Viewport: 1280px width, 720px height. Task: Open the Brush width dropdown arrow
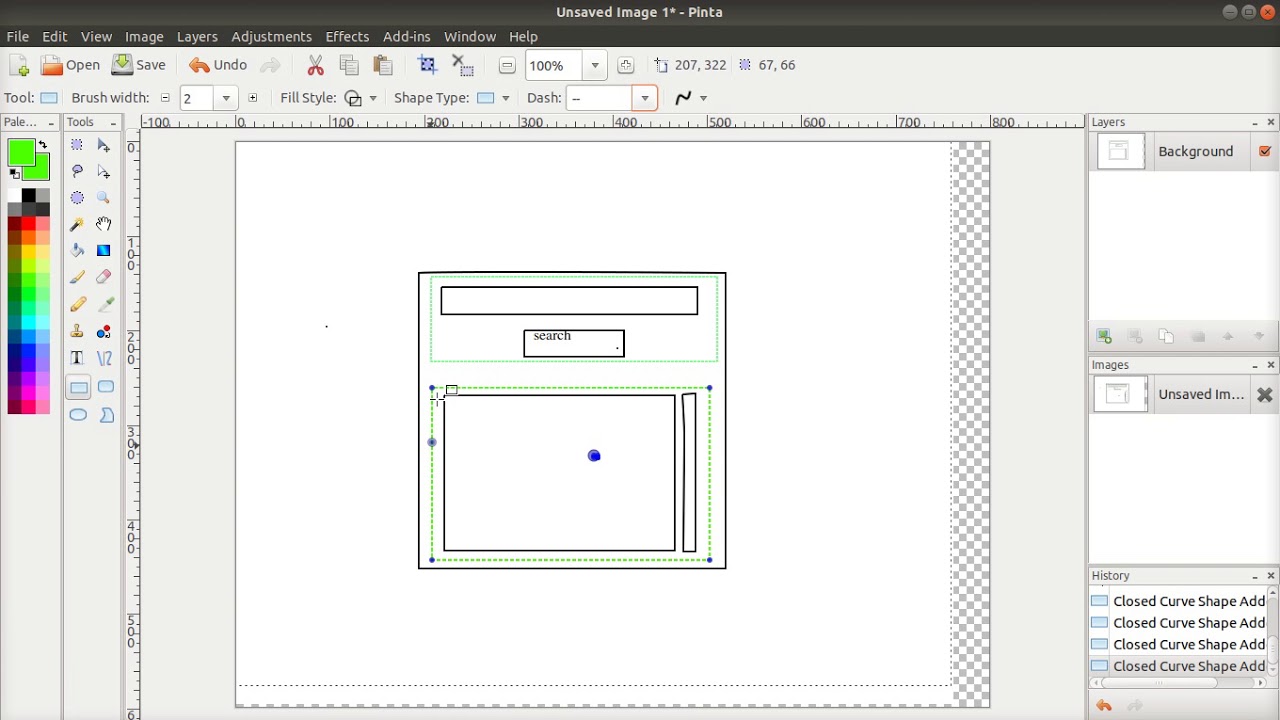tap(226, 98)
